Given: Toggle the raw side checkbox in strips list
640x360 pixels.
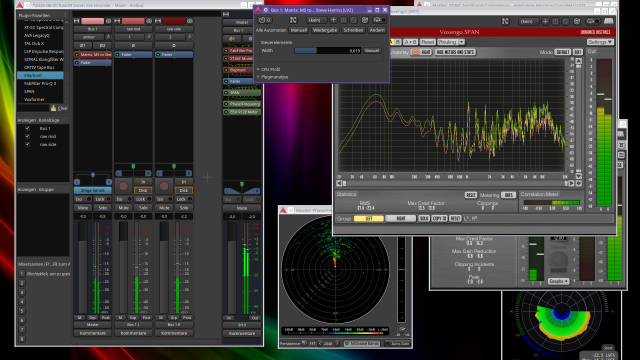Looking at the screenshot, I should click(28, 144).
